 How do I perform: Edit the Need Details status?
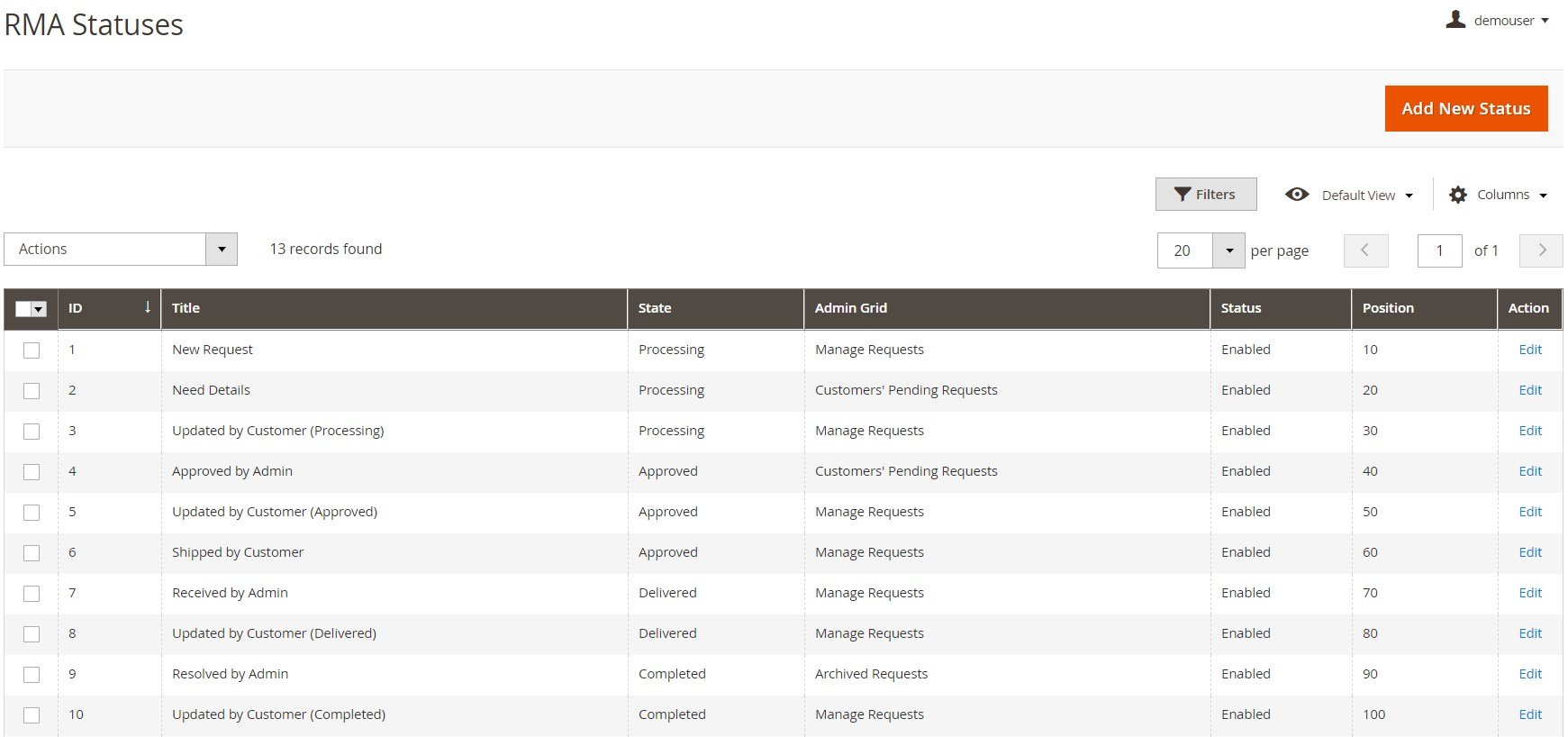[1530, 390]
